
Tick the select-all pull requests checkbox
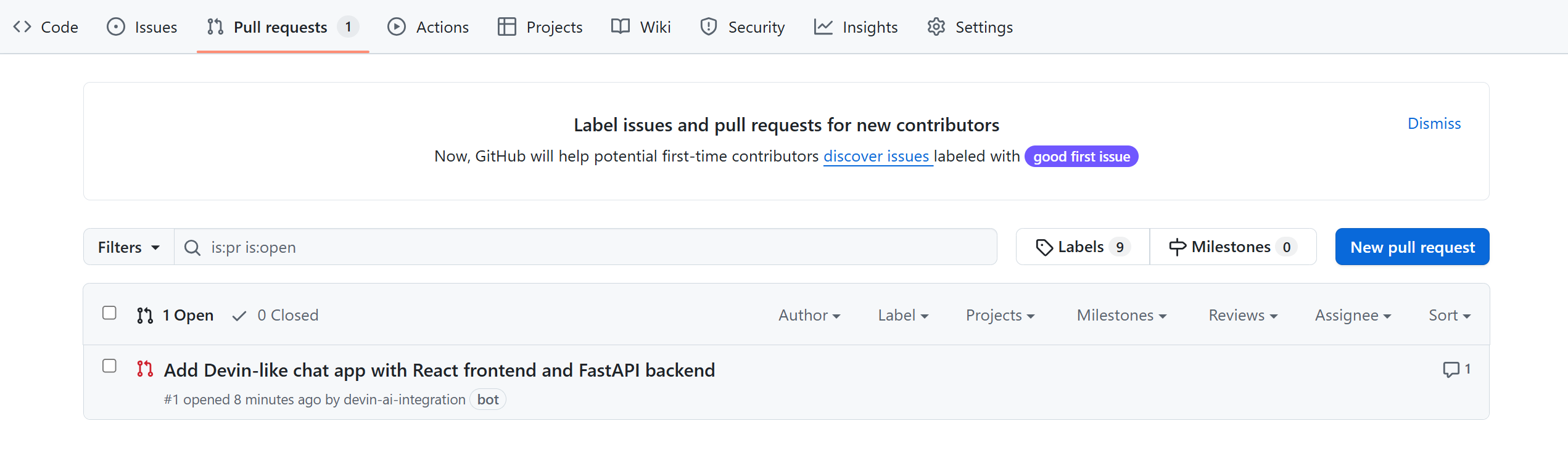click(x=109, y=313)
